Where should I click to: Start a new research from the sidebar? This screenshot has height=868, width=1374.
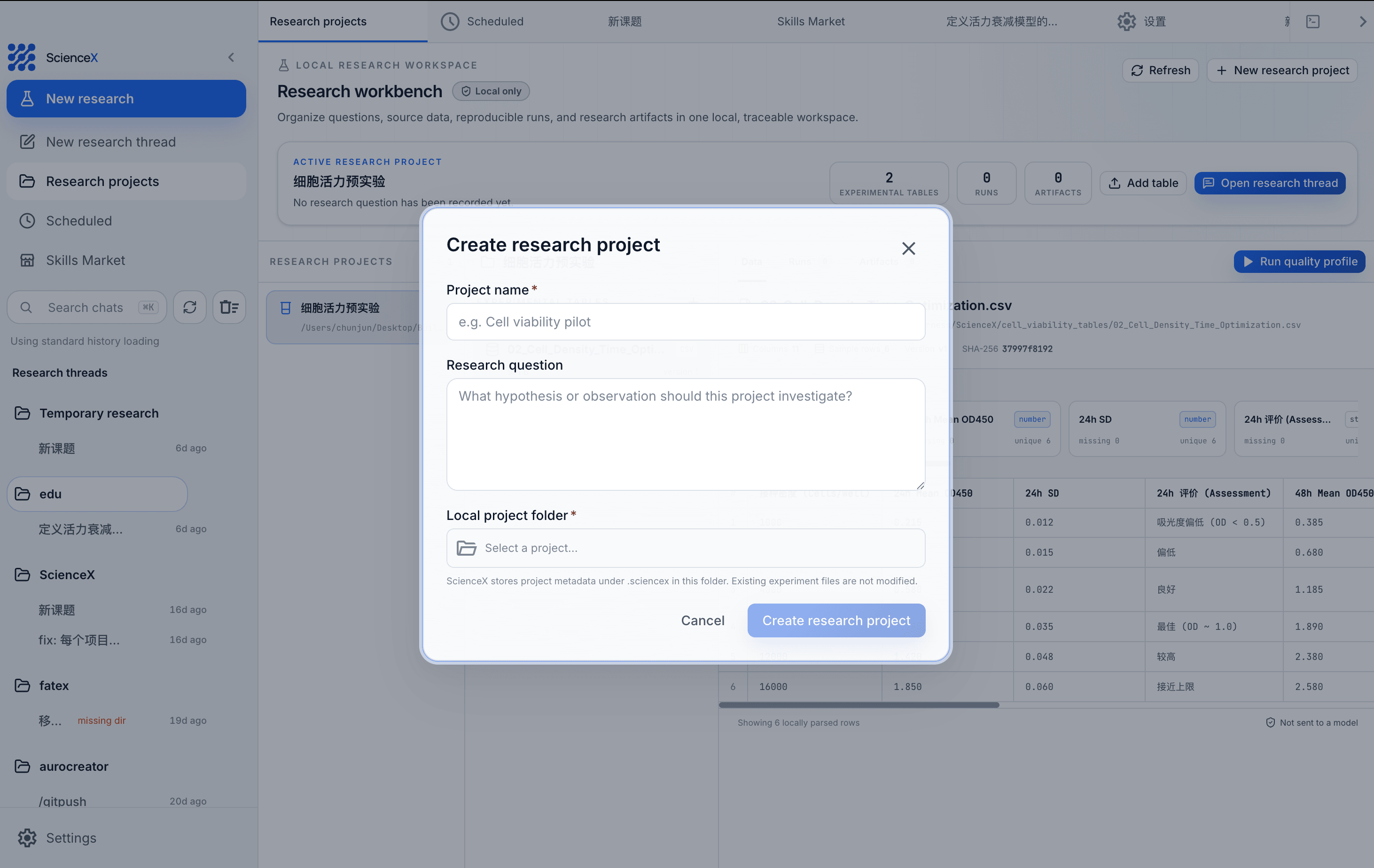[126, 99]
